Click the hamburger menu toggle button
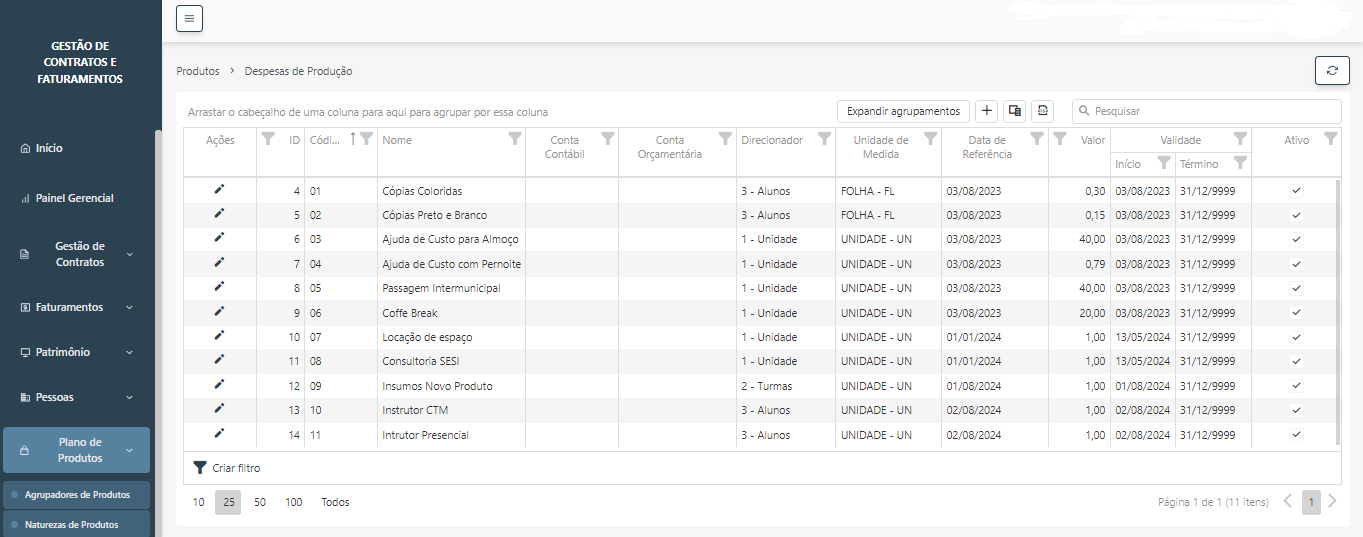 click(x=189, y=18)
